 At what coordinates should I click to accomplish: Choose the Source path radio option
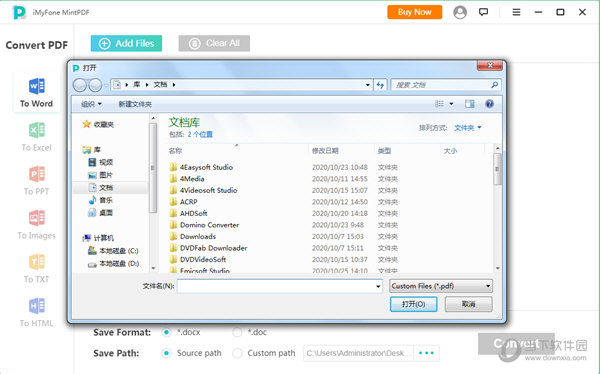(166, 353)
